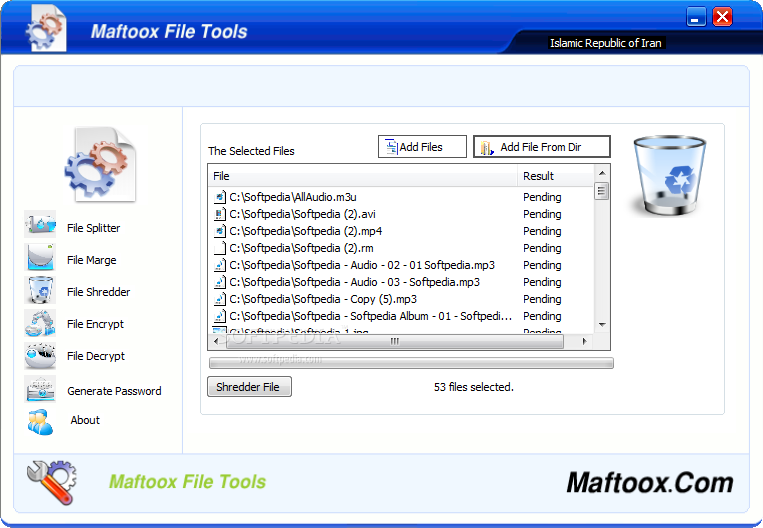Click the horizontal scrollbar left arrow
Viewport: 763px width, 528px height.
tap(216, 342)
